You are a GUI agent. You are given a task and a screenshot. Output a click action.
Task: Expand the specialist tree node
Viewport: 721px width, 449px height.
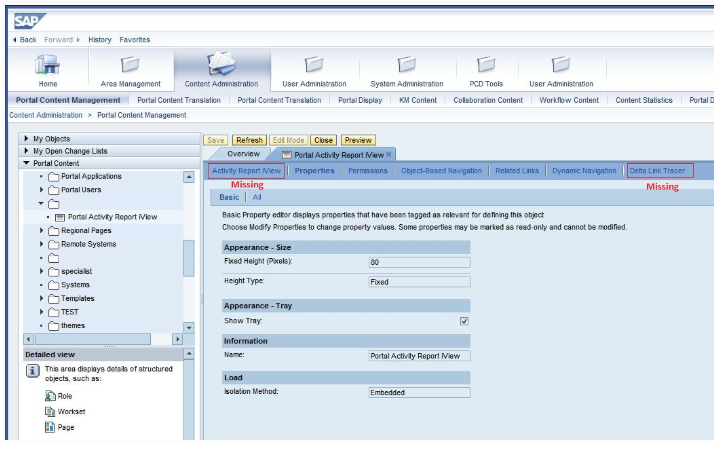tap(41, 271)
